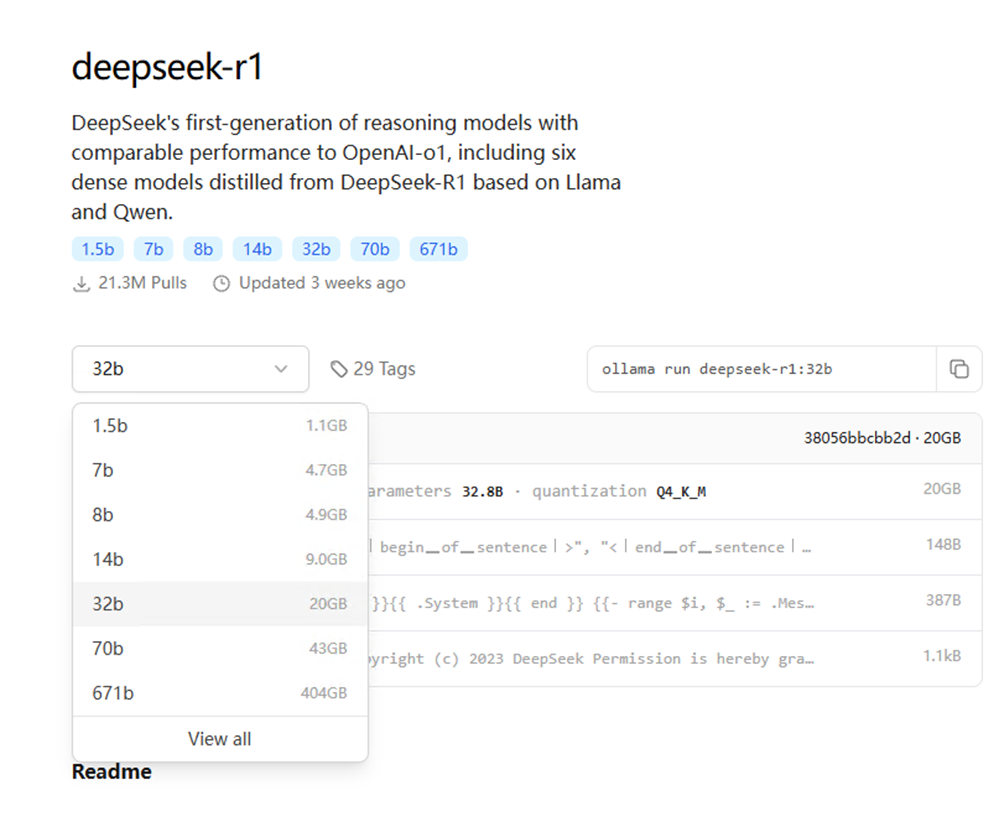Select the 7b option at 4.7GB
This screenshot has width=999, height=837.
click(x=220, y=470)
